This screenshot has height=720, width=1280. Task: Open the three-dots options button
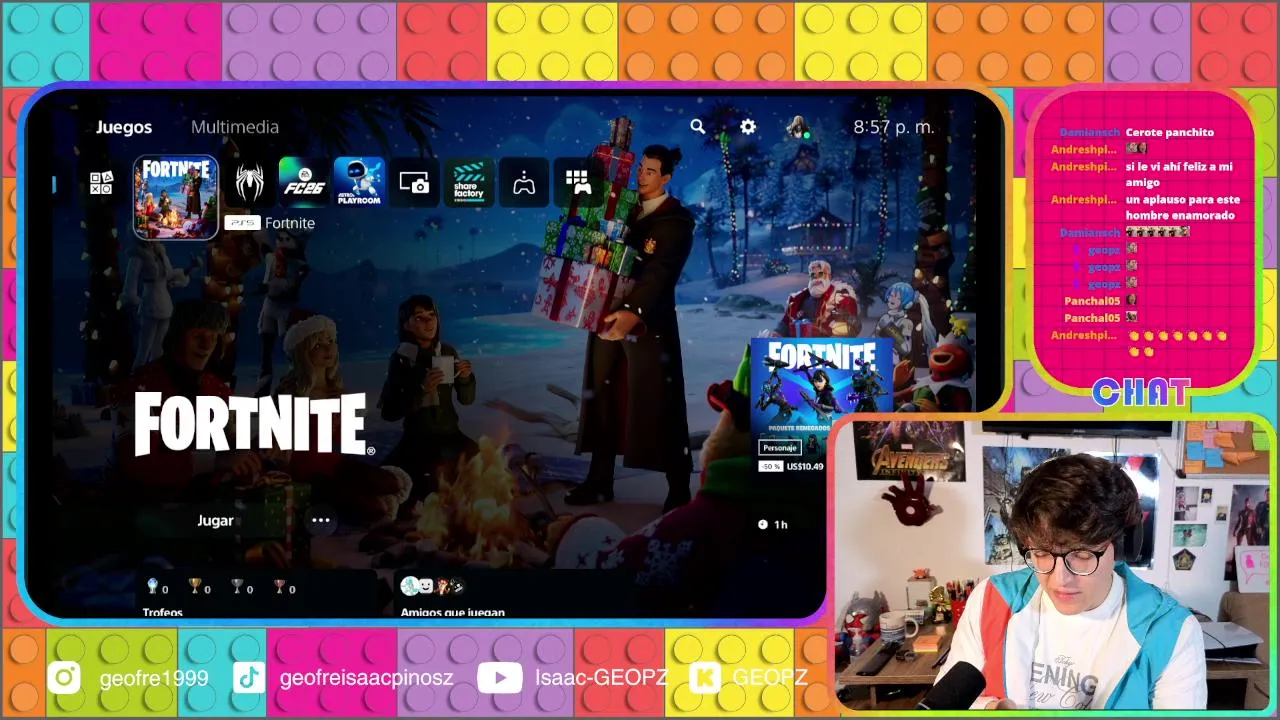pyautogui.click(x=321, y=520)
